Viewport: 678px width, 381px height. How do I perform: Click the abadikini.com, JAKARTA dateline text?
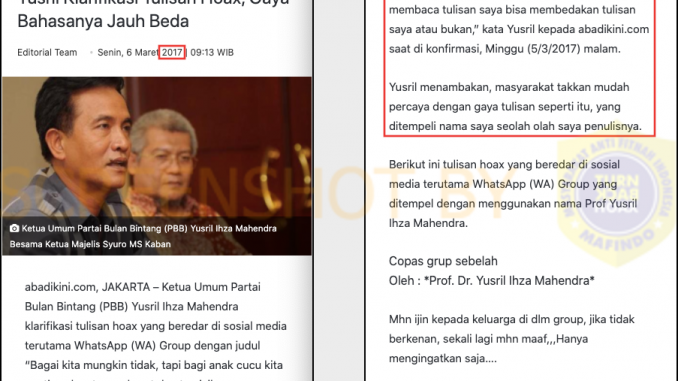pyautogui.click(x=85, y=287)
